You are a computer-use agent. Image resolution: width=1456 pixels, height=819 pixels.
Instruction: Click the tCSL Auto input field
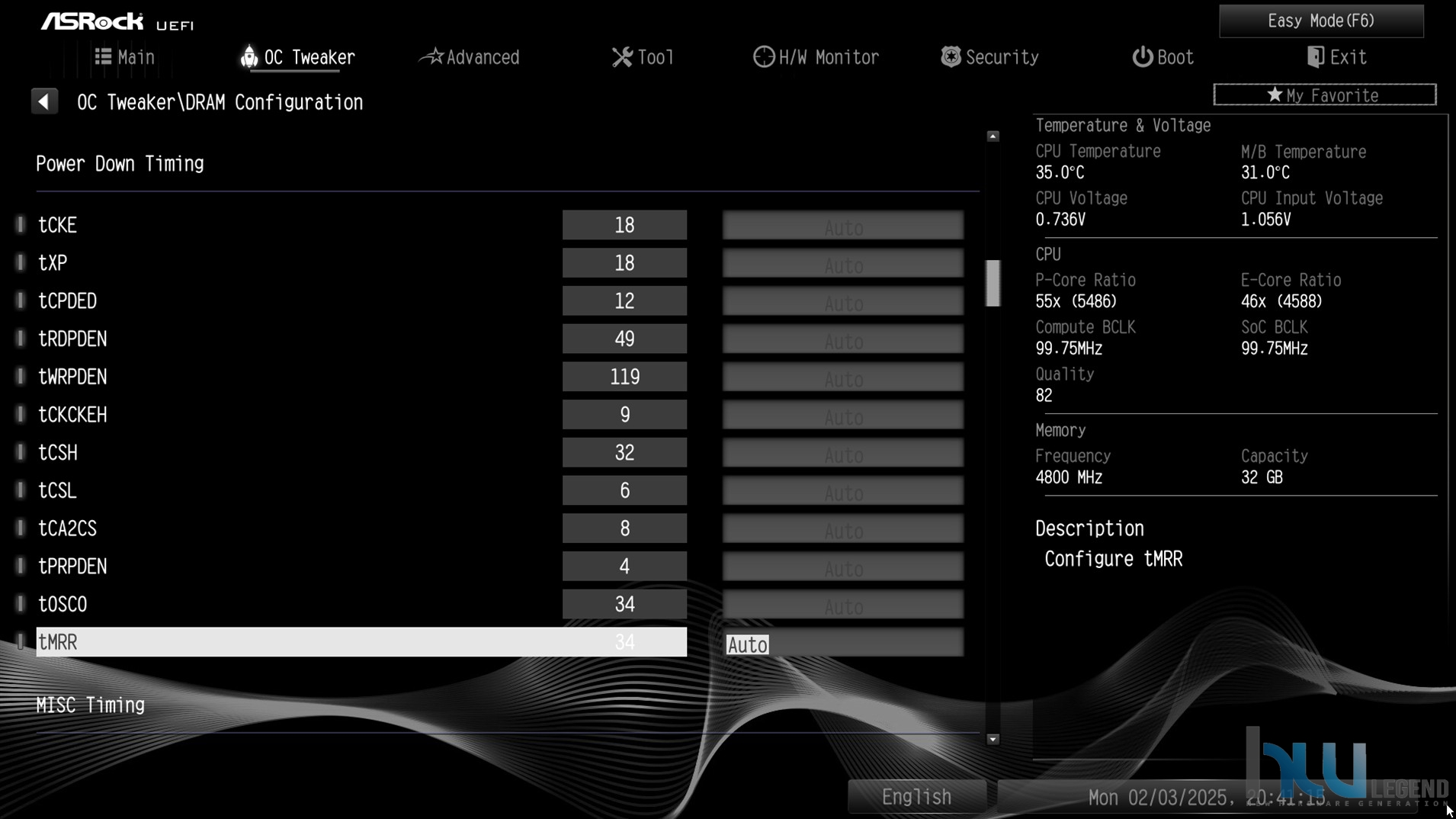click(x=843, y=491)
